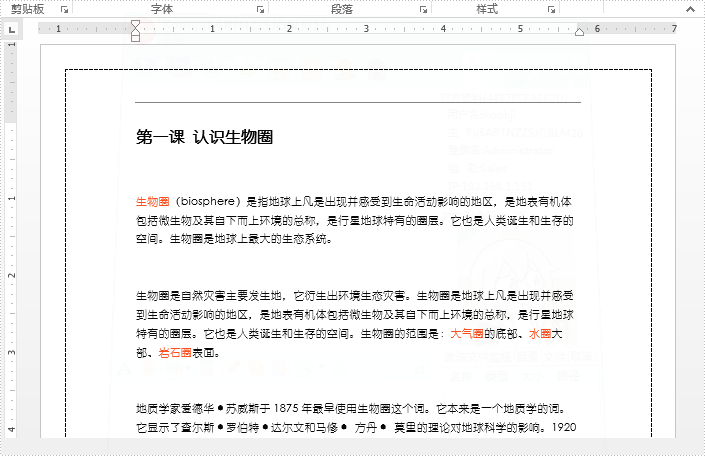Click the red word 大气圈
The height and width of the screenshot is (456, 705).
[x=467, y=334]
